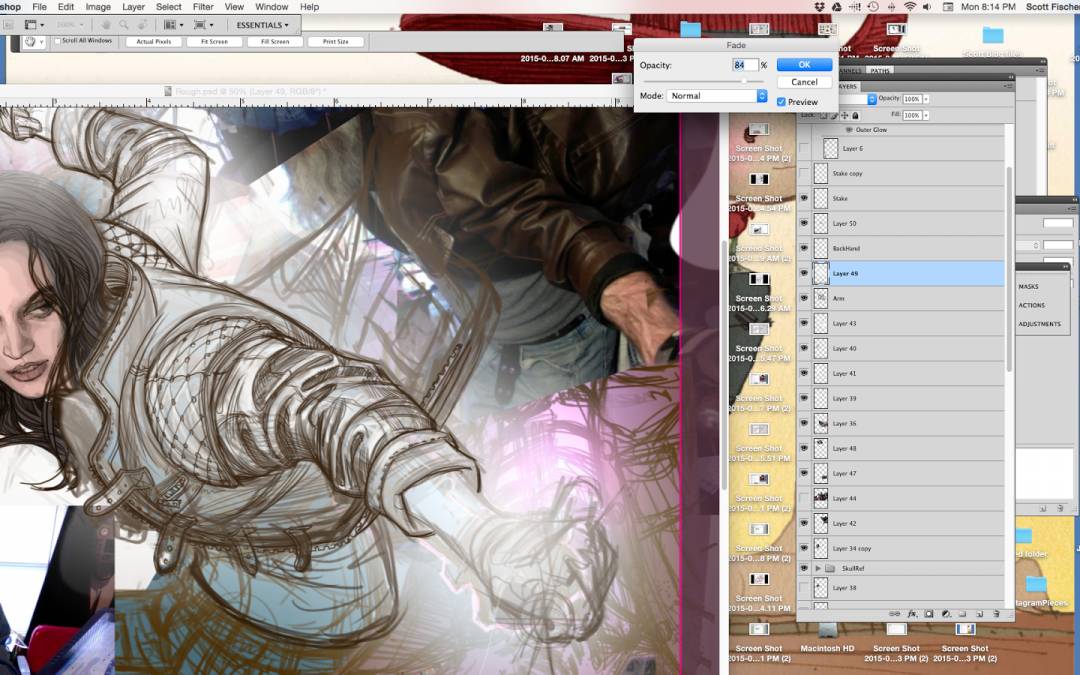Open the Adjustments panel label

(x=1039, y=324)
